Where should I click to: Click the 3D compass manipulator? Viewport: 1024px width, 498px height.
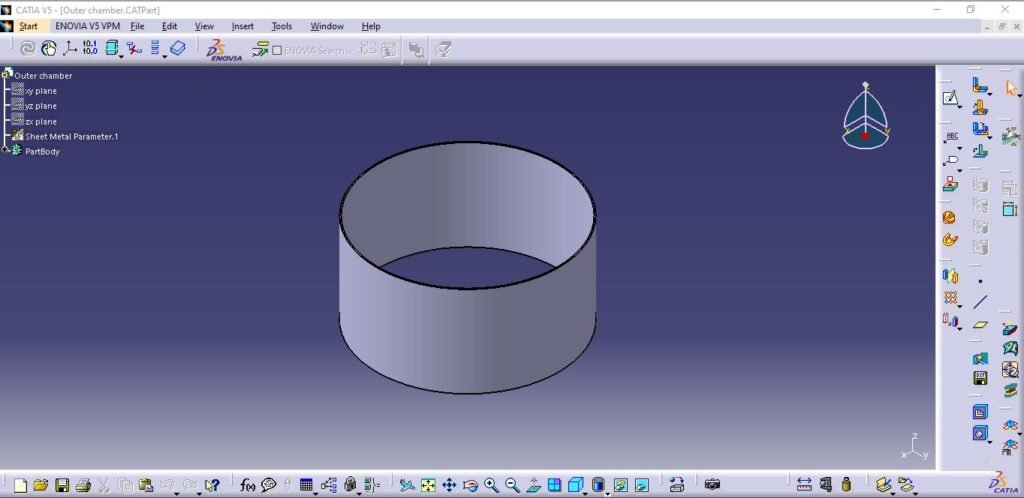pyautogui.click(x=865, y=116)
